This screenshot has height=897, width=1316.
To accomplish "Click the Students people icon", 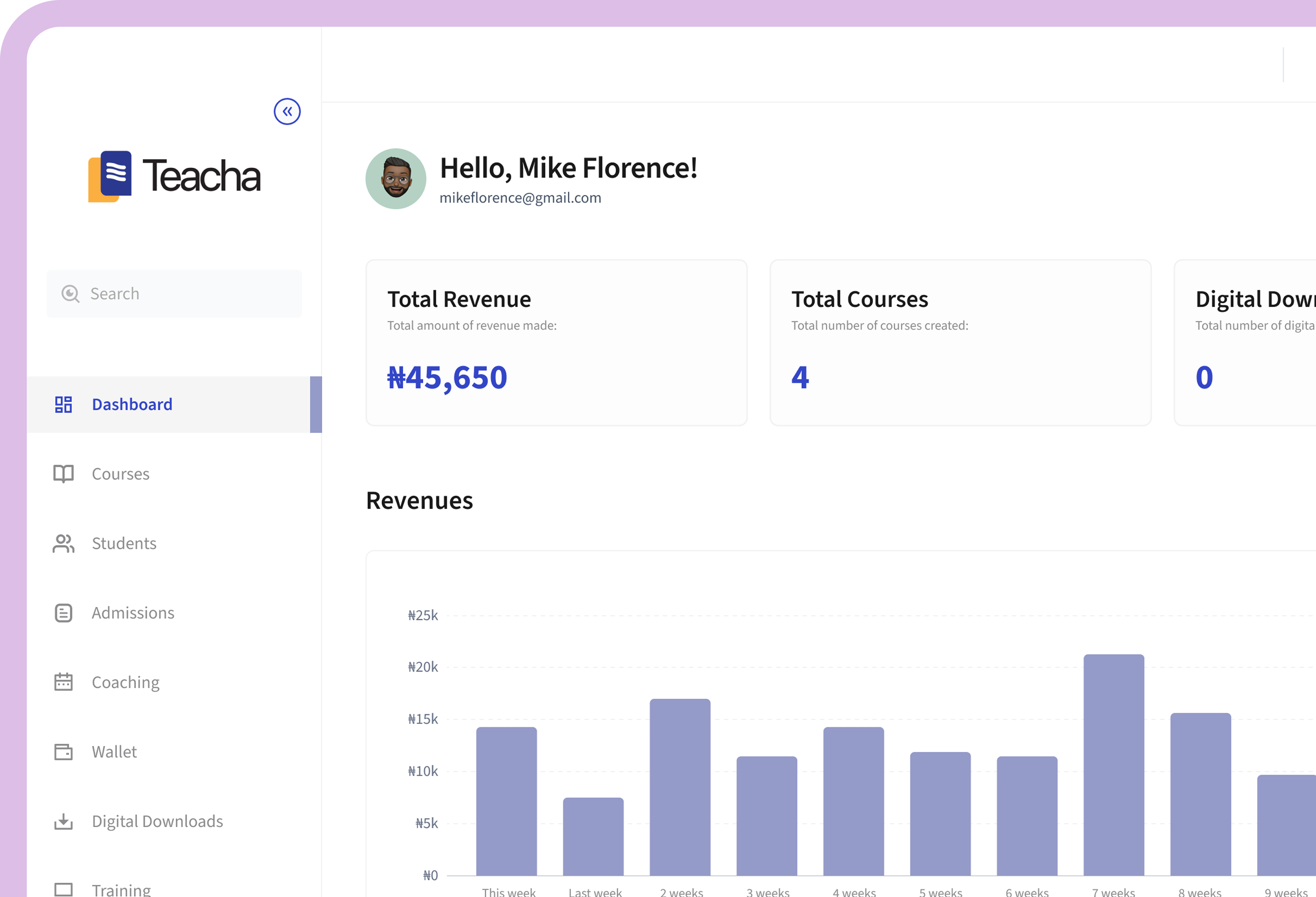I will pyautogui.click(x=64, y=543).
